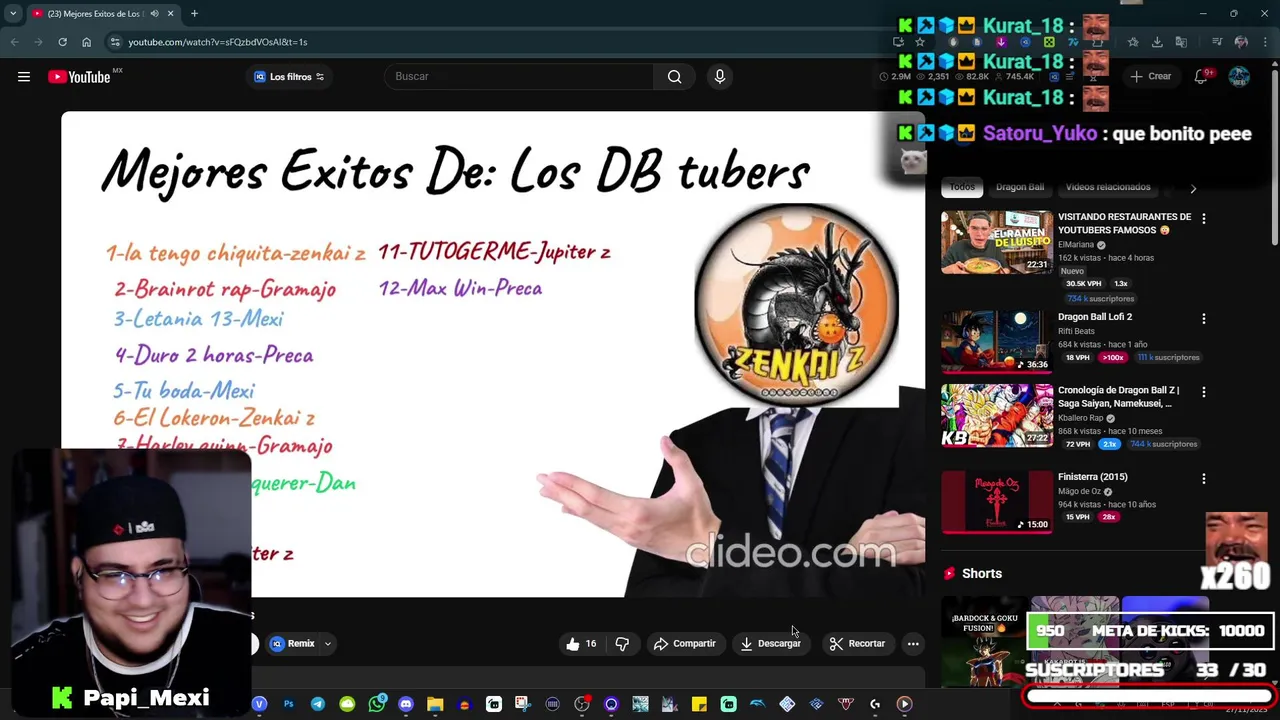Open options for Finisterra (2015) video
The width and height of the screenshot is (1280, 720).
(x=1204, y=478)
